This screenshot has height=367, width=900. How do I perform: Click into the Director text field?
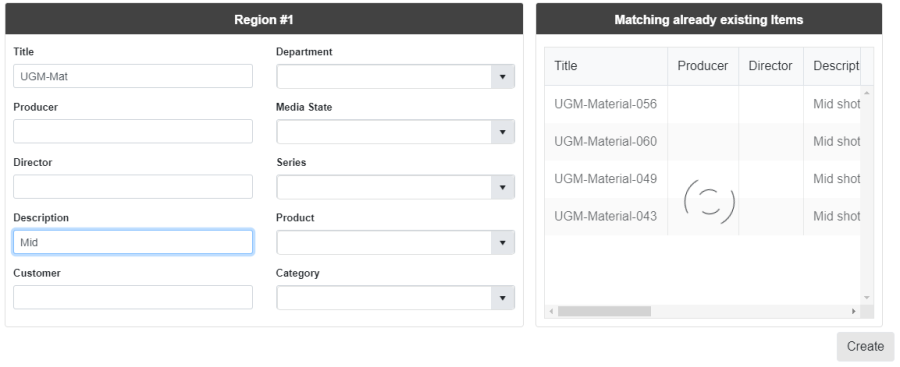click(133, 187)
